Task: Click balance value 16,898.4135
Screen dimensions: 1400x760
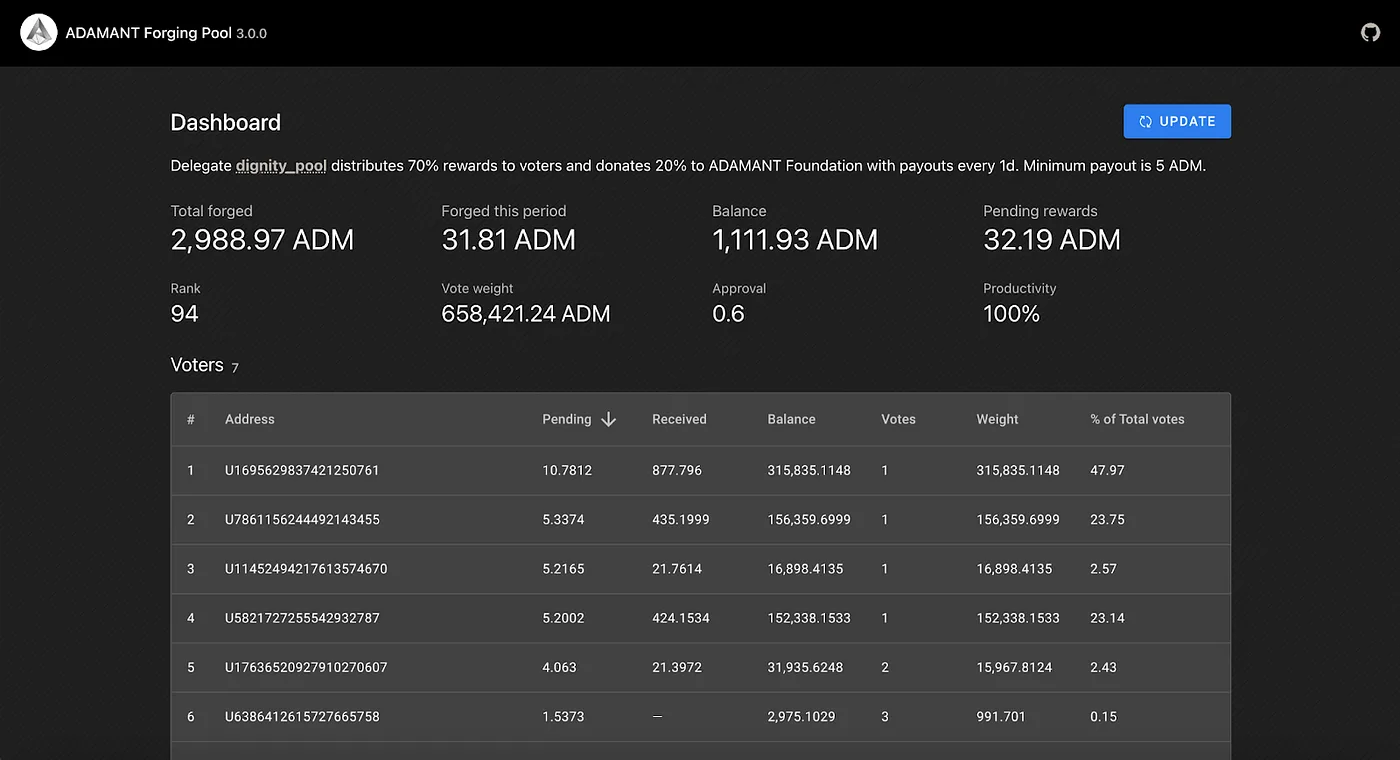Action: [x=805, y=569]
